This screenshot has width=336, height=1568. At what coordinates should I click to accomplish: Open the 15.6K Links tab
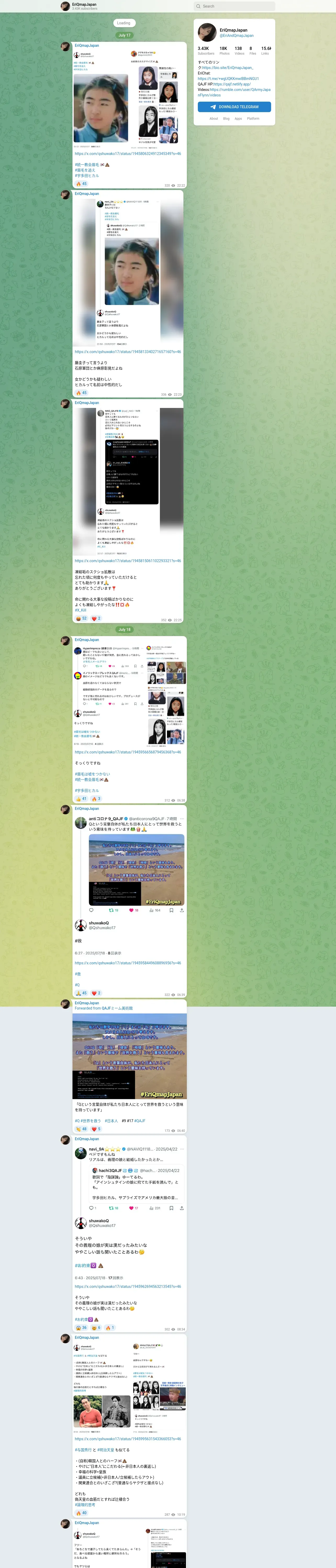point(266,50)
